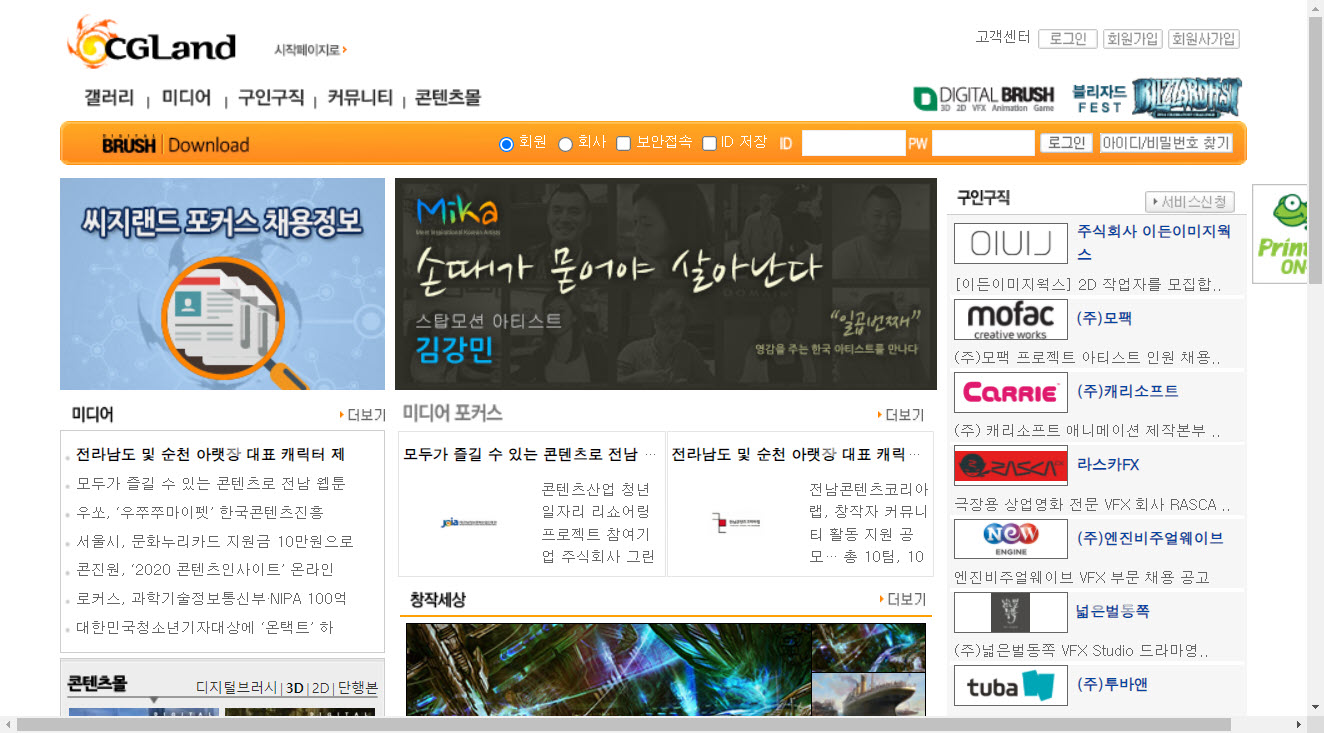Screen dimensions: 1324x733
Task: Open the mofac creative works logo
Action: click(1010, 319)
